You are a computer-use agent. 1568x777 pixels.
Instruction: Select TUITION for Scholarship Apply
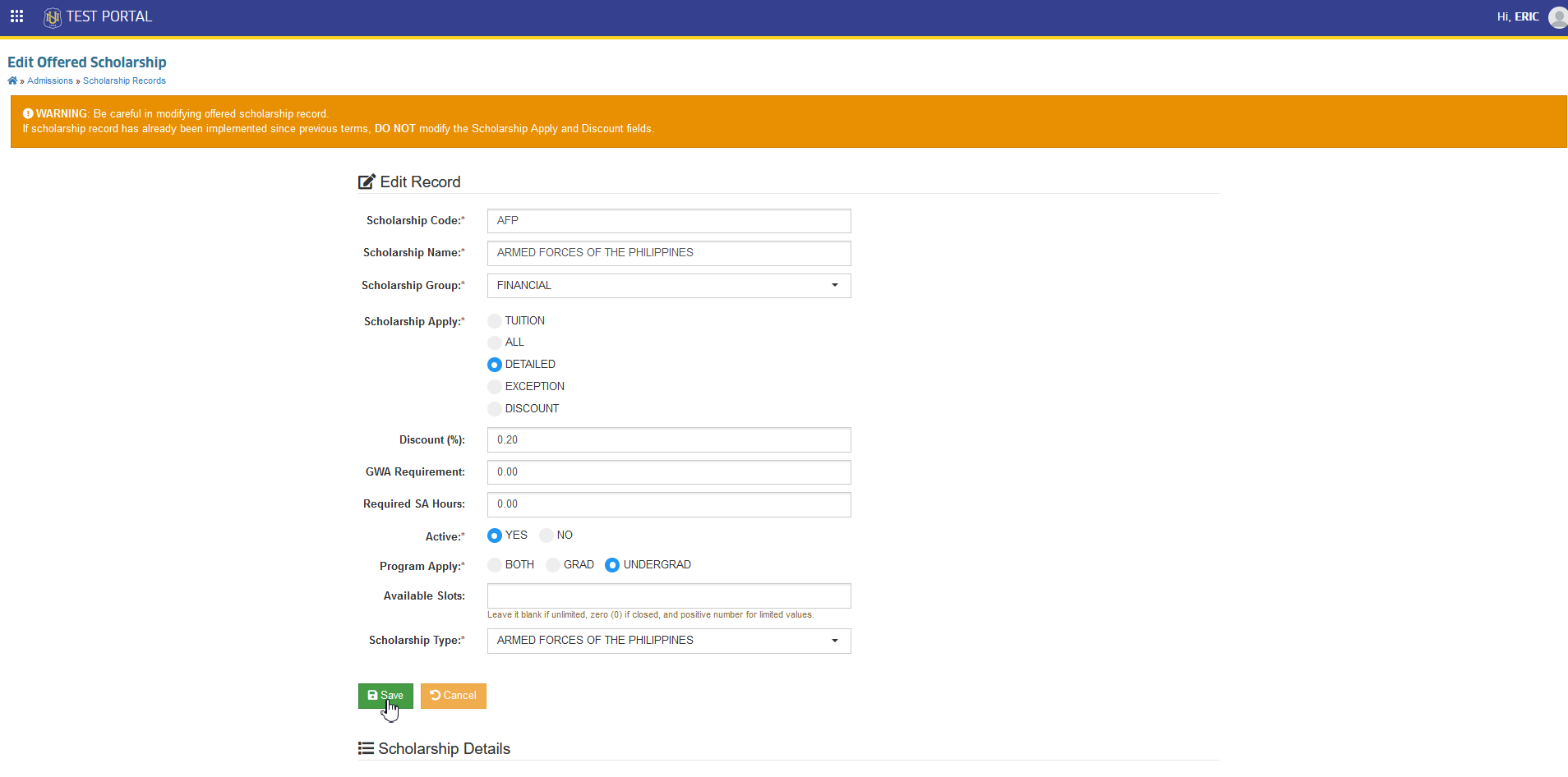(x=495, y=321)
